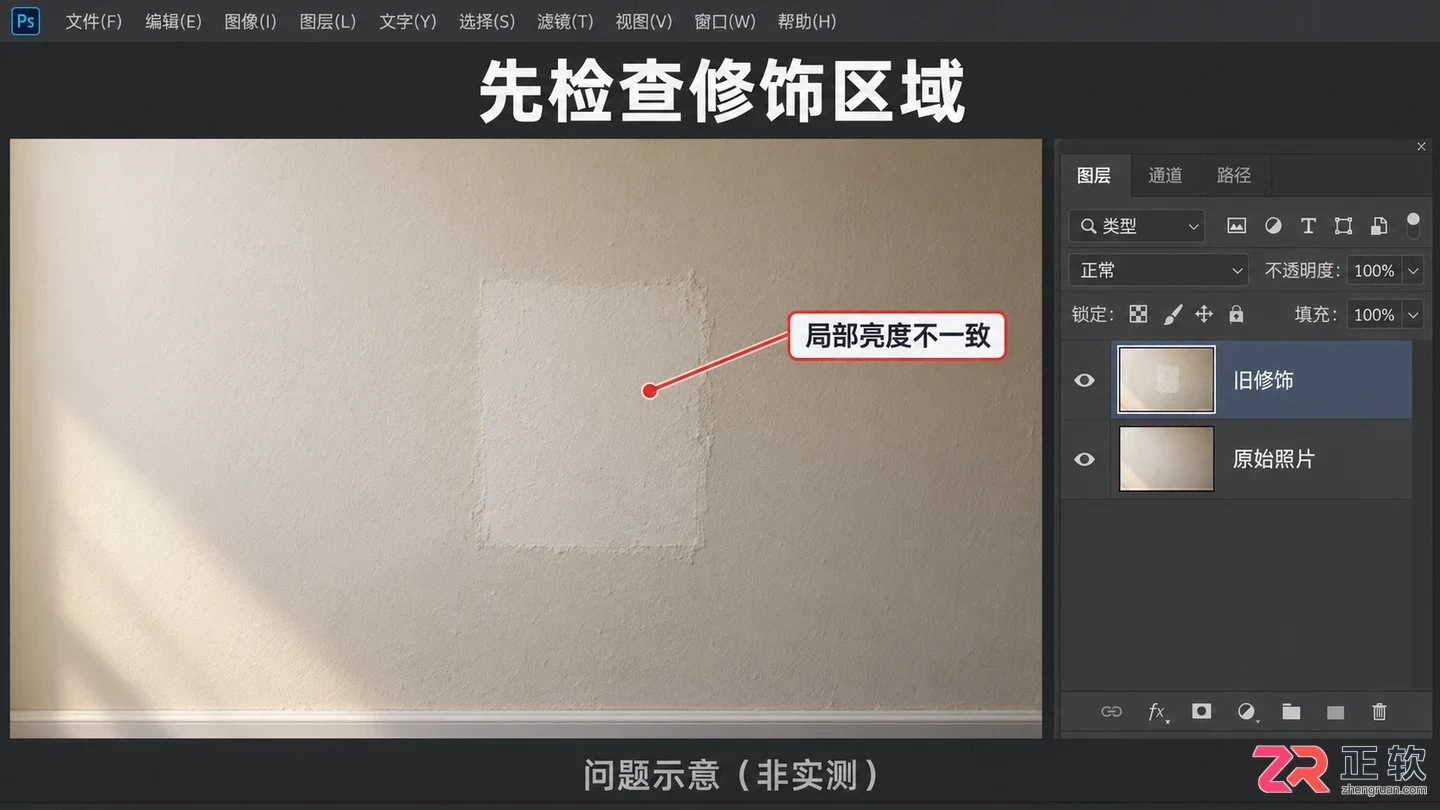
Task: Click the 不透明度 100% value field
Action: (x=1374, y=270)
